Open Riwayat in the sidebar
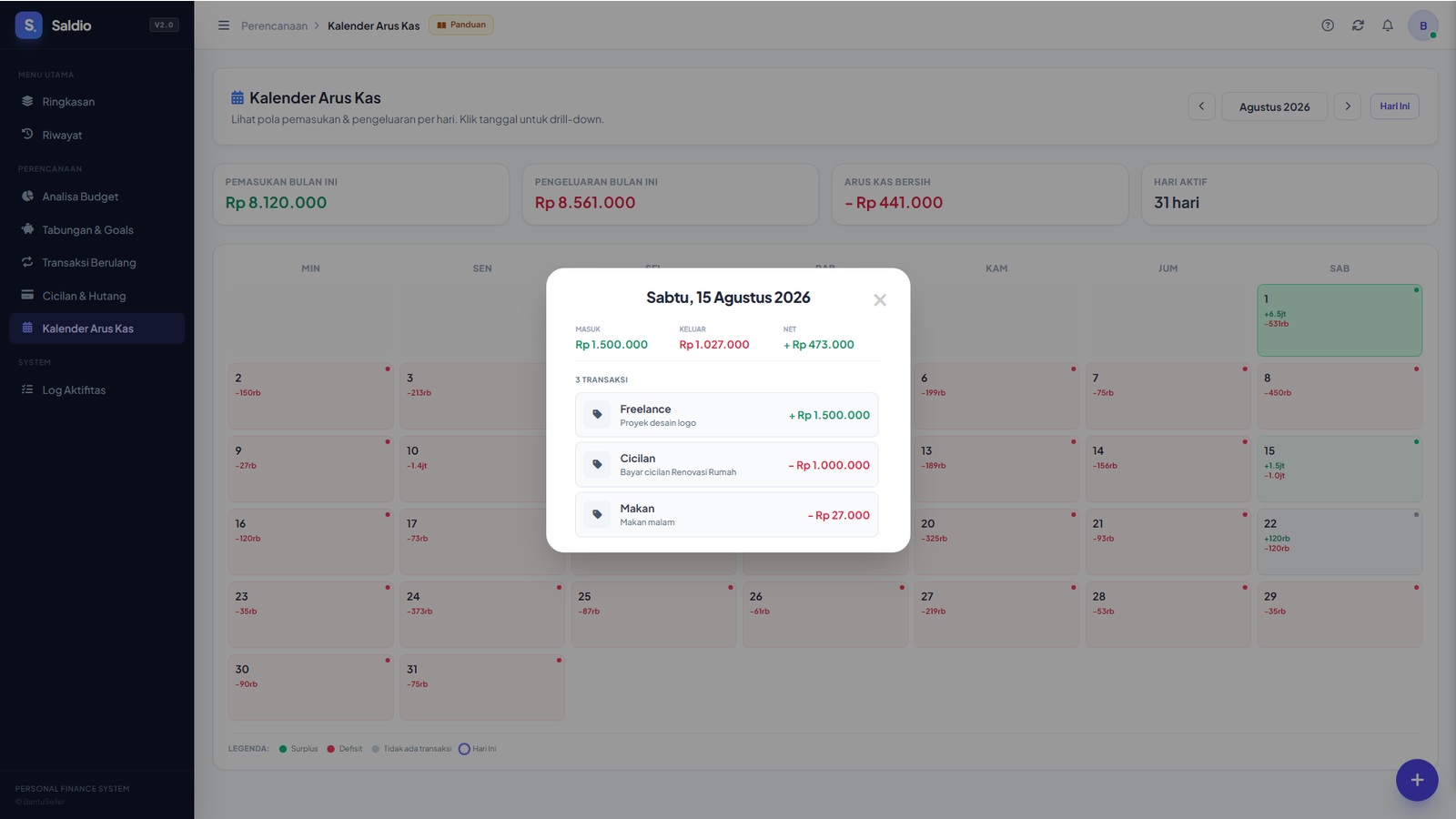The image size is (1456, 819). pyautogui.click(x=97, y=135)
